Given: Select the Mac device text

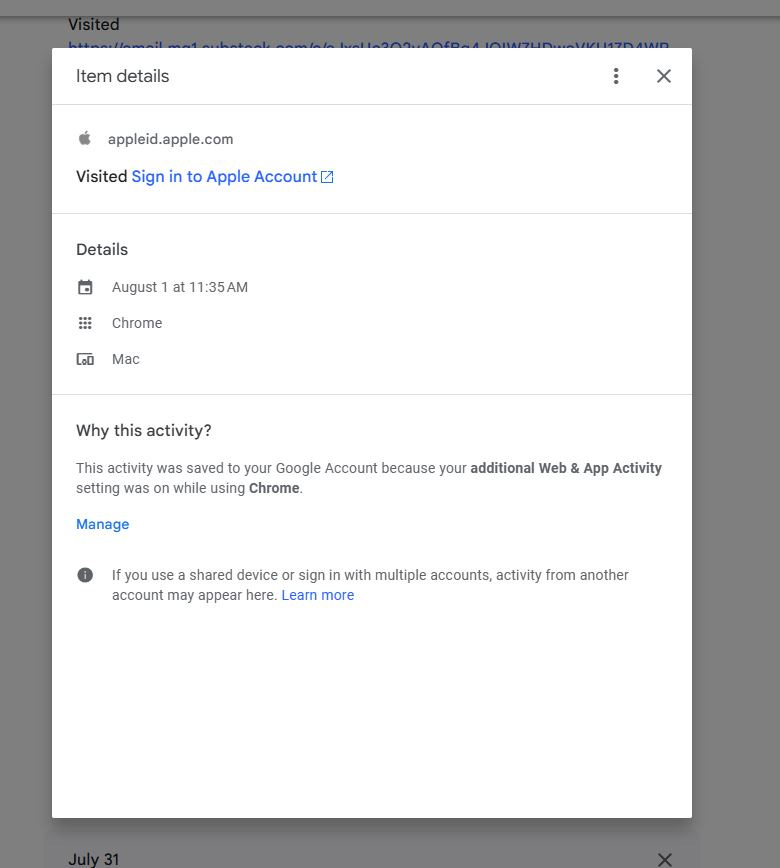Looking at the screenshot, I should [126, 359].
